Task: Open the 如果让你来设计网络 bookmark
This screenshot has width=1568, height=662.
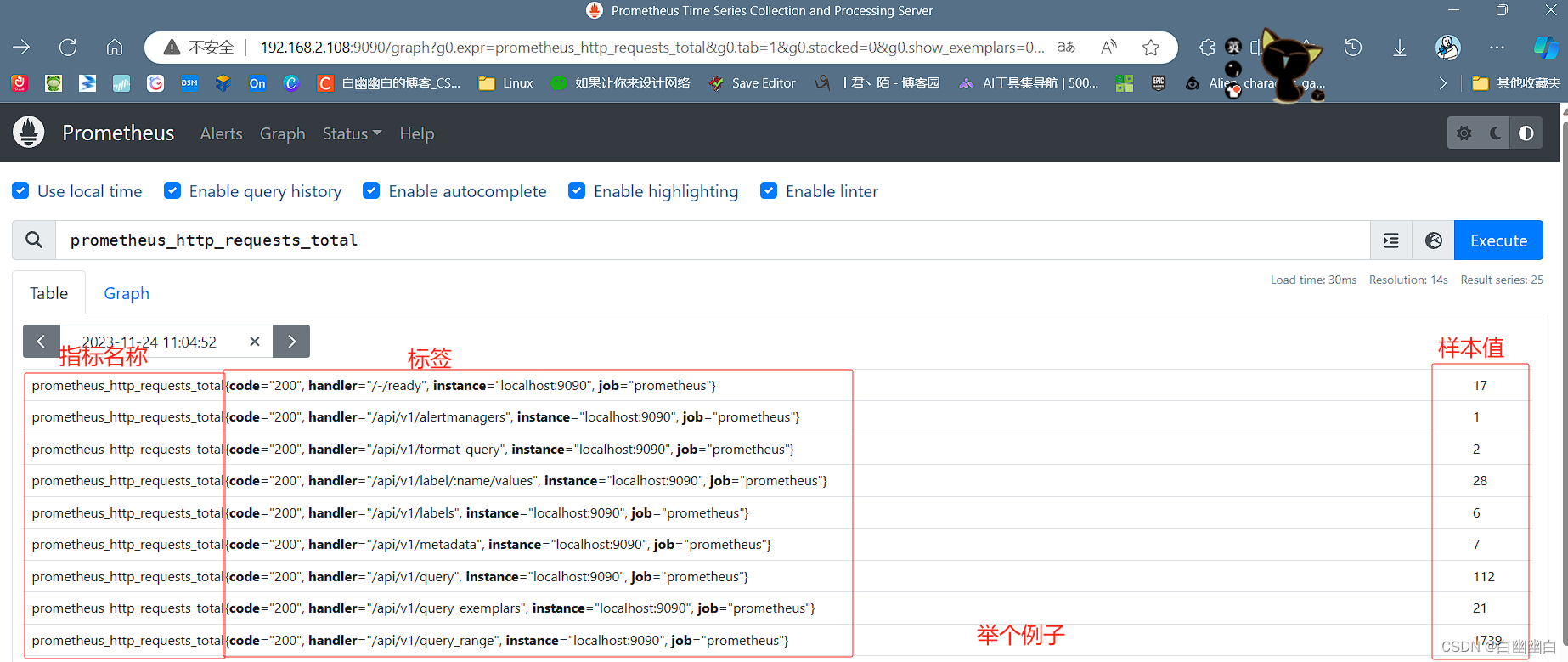Action: click(621, 83)
